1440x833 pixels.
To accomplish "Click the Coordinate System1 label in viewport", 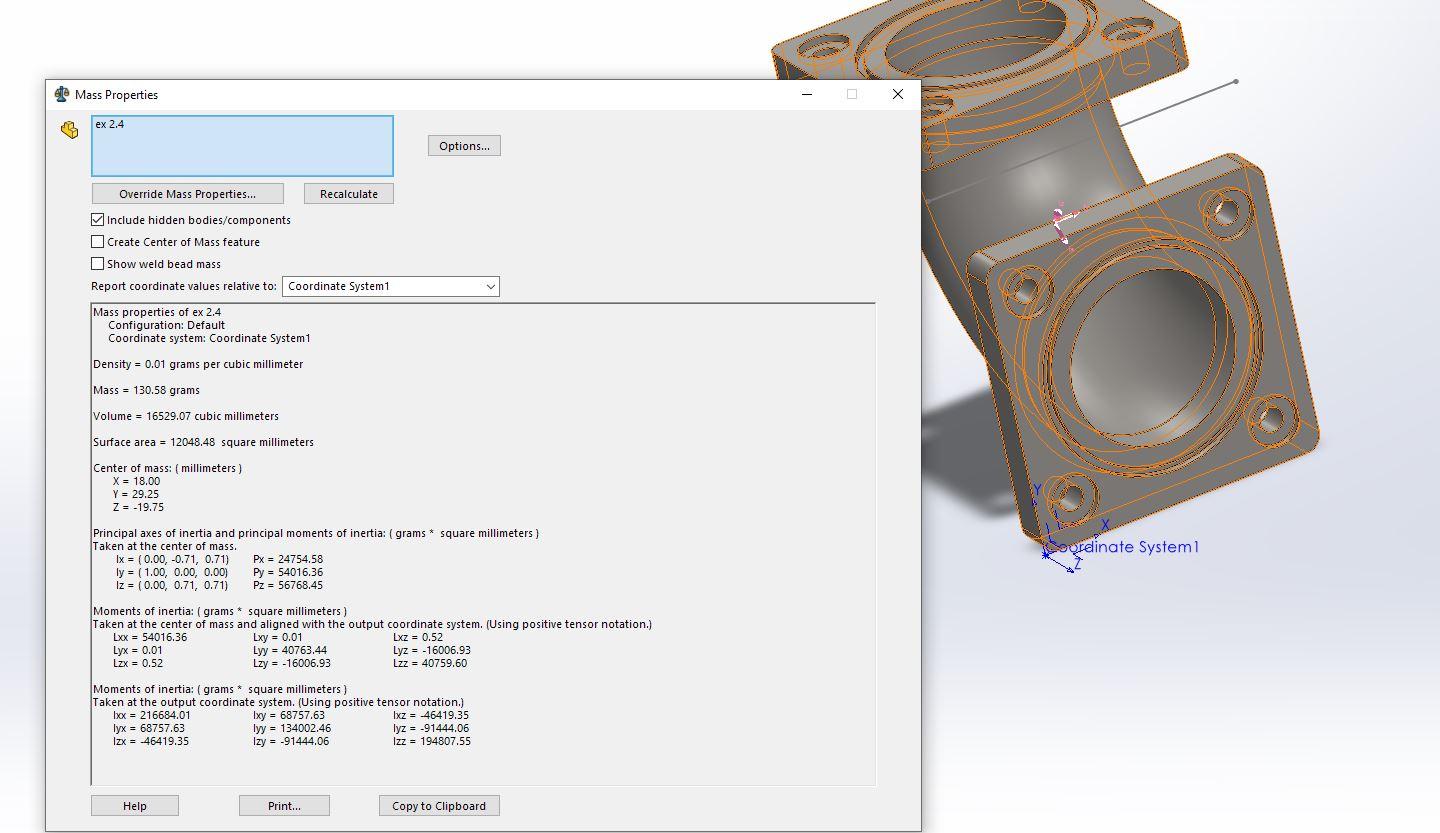I will 1122,547.
